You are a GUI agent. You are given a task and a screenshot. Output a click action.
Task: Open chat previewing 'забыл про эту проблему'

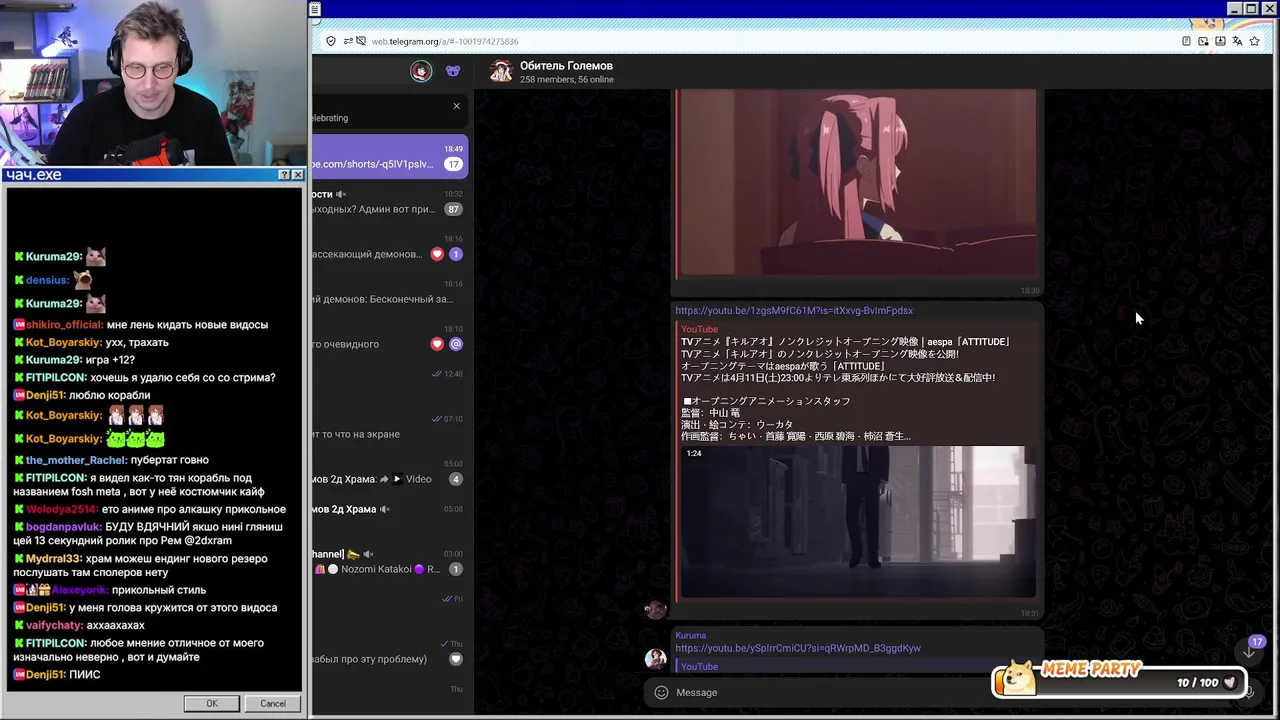tap(390, 652)
